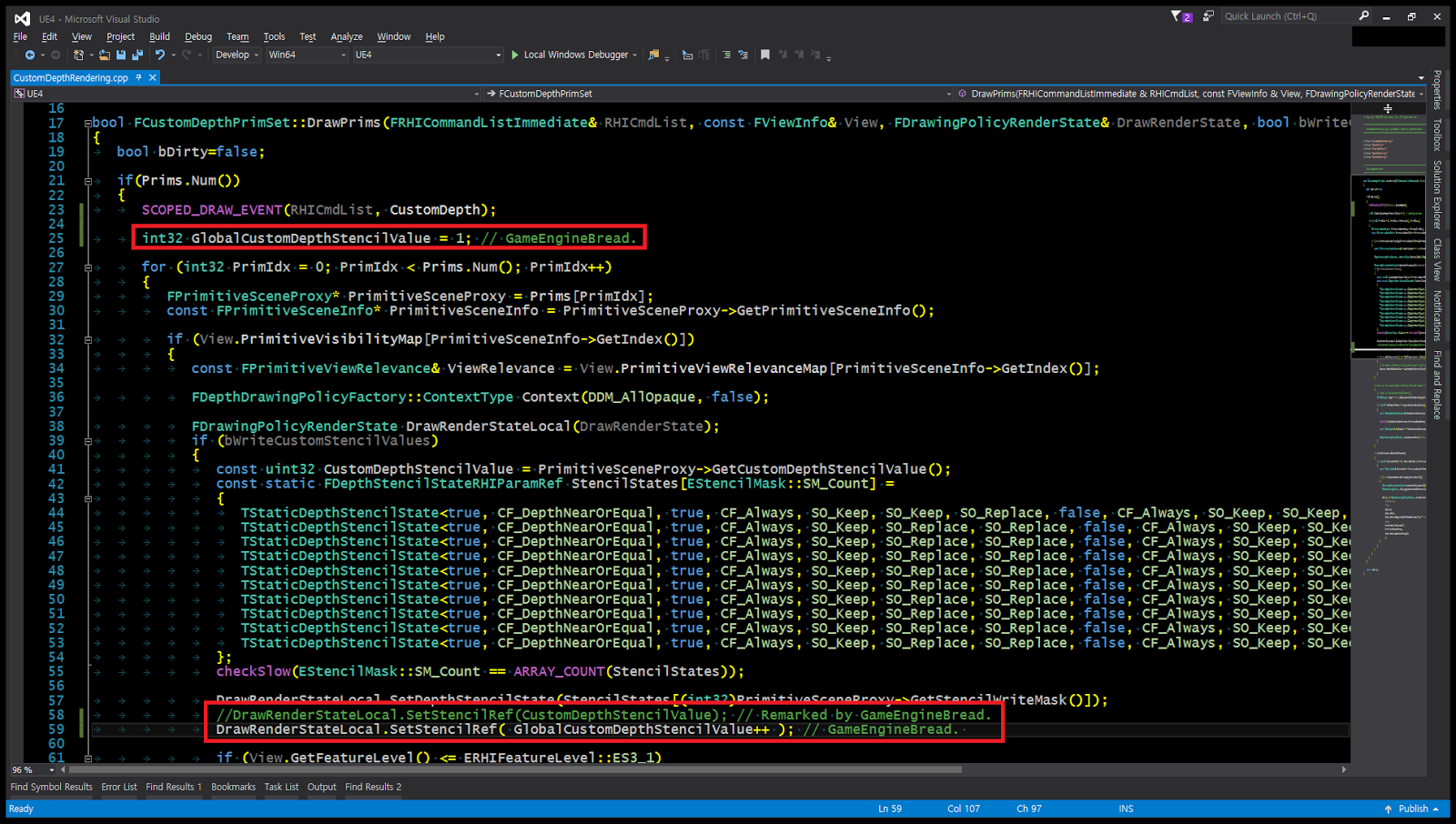The image size is (1456, 824).
Task: Pin the CustomDepthRendering.cpp tab
Action: coord(138,78)
